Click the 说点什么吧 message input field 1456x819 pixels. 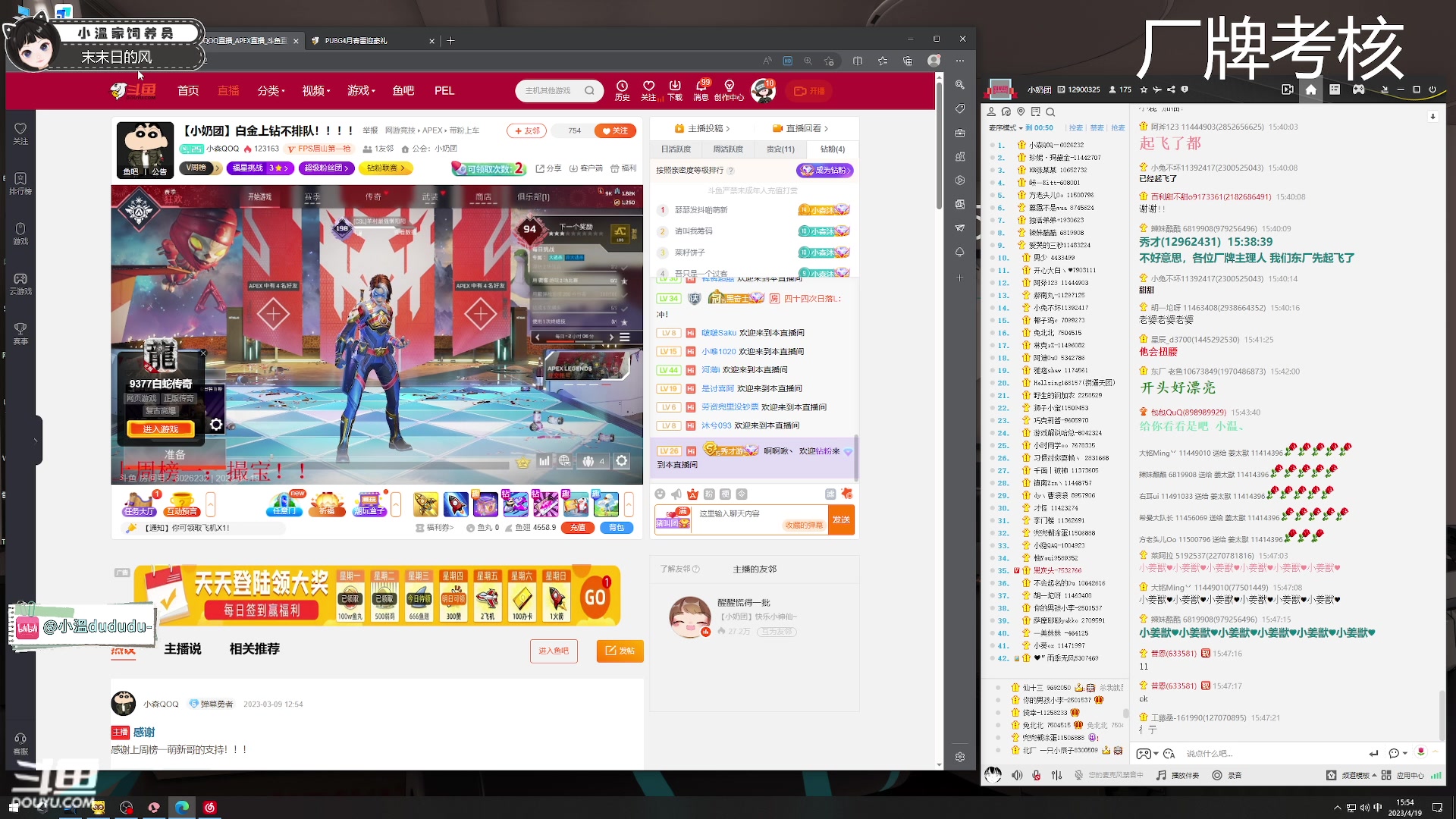(1274, 754)
